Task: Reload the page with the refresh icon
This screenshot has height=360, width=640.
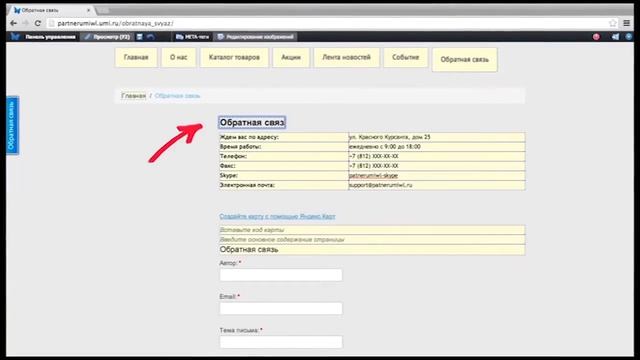Action: pos(38,23)
